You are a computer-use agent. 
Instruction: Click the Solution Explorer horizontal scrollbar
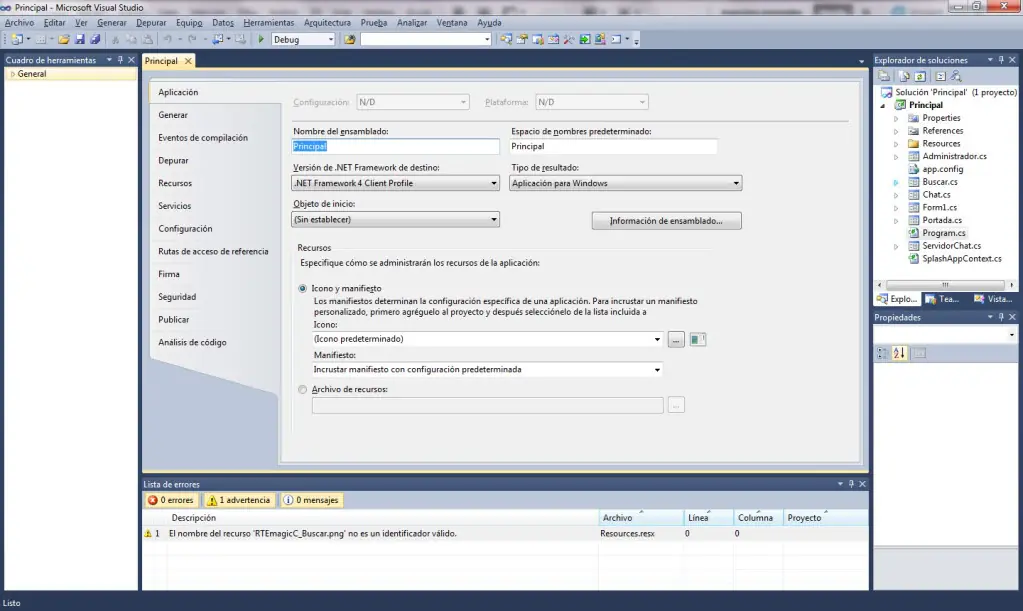click(x=945, y=285)
